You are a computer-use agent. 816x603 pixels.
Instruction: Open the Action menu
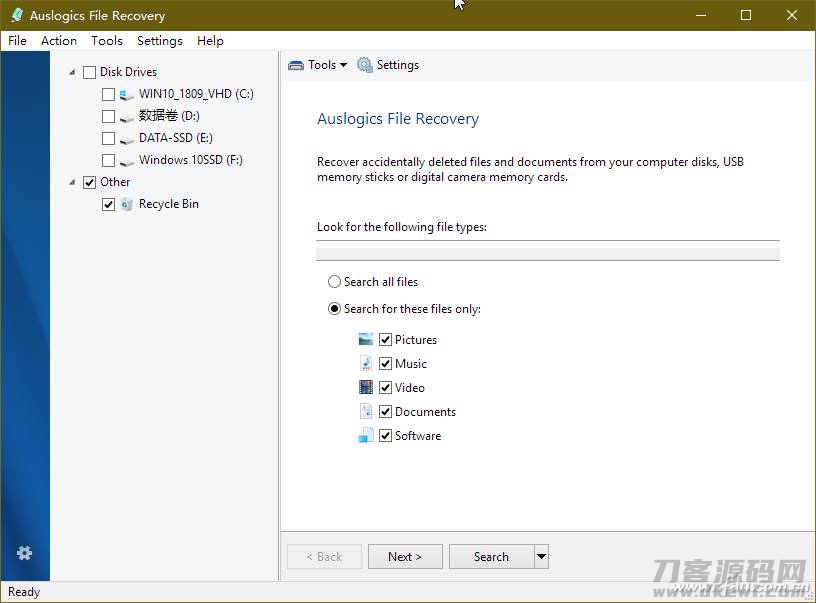click(59, 41)
